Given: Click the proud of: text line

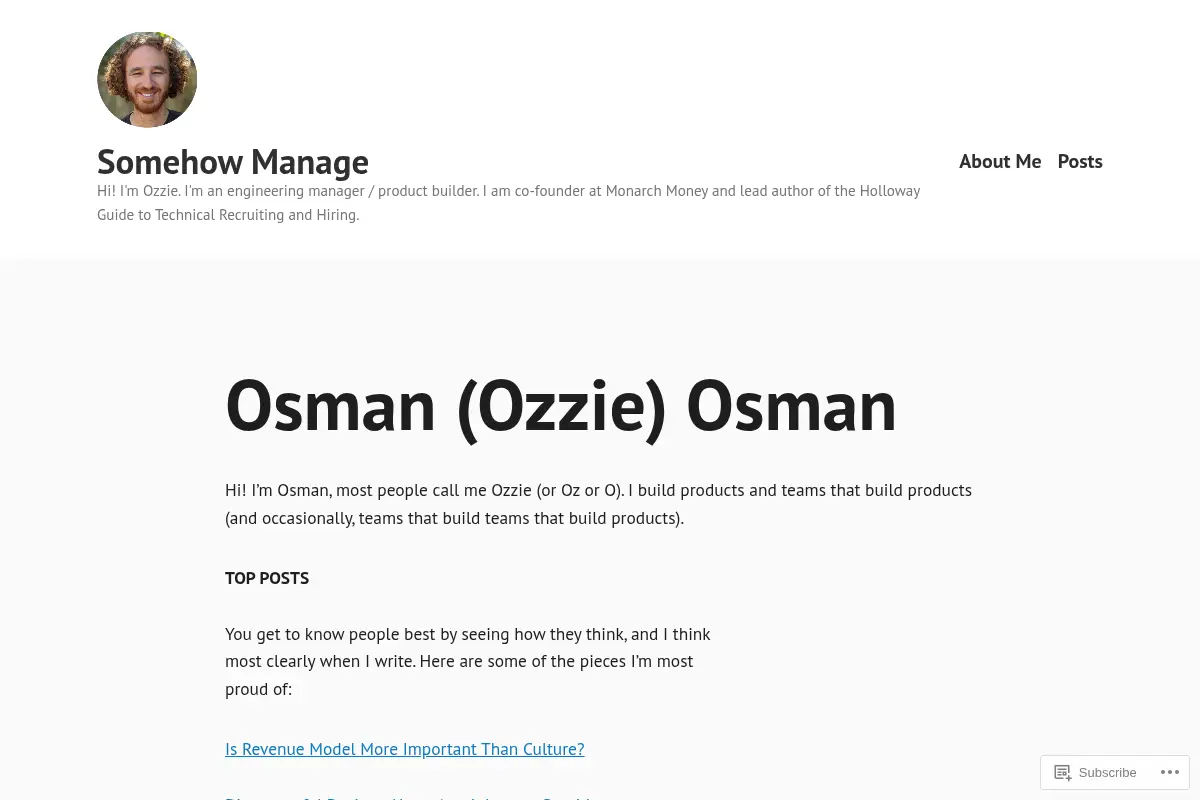Looking at the screenshot, I should 259,689.
